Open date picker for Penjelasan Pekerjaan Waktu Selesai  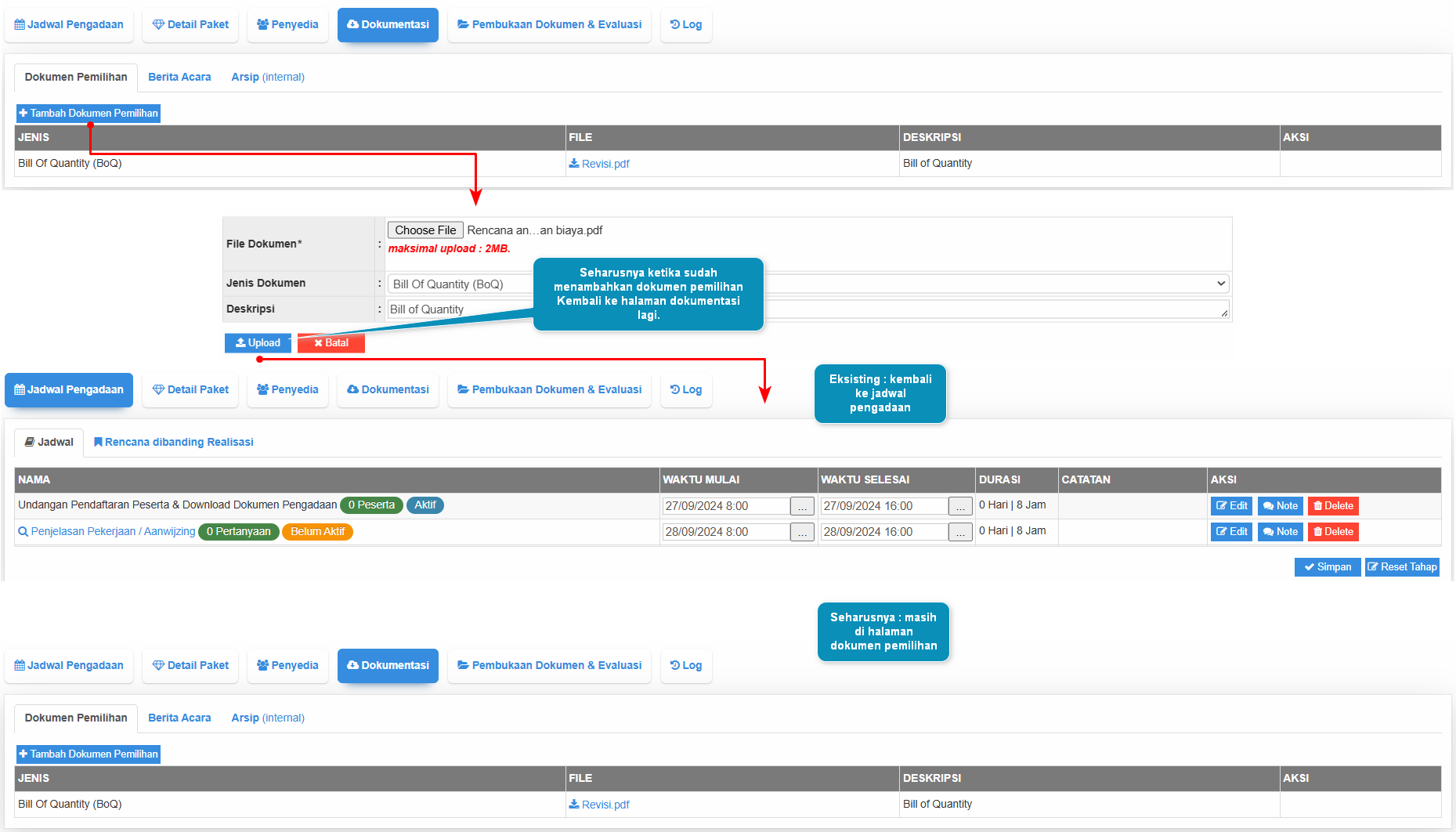click(960, 532)
